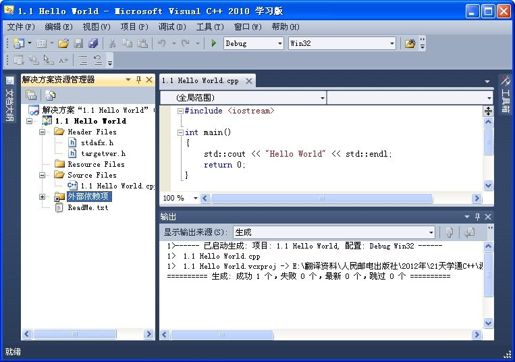
Task: Click the Properties icon in Solution Explorer toolbar
Action: tap(31, 96)
